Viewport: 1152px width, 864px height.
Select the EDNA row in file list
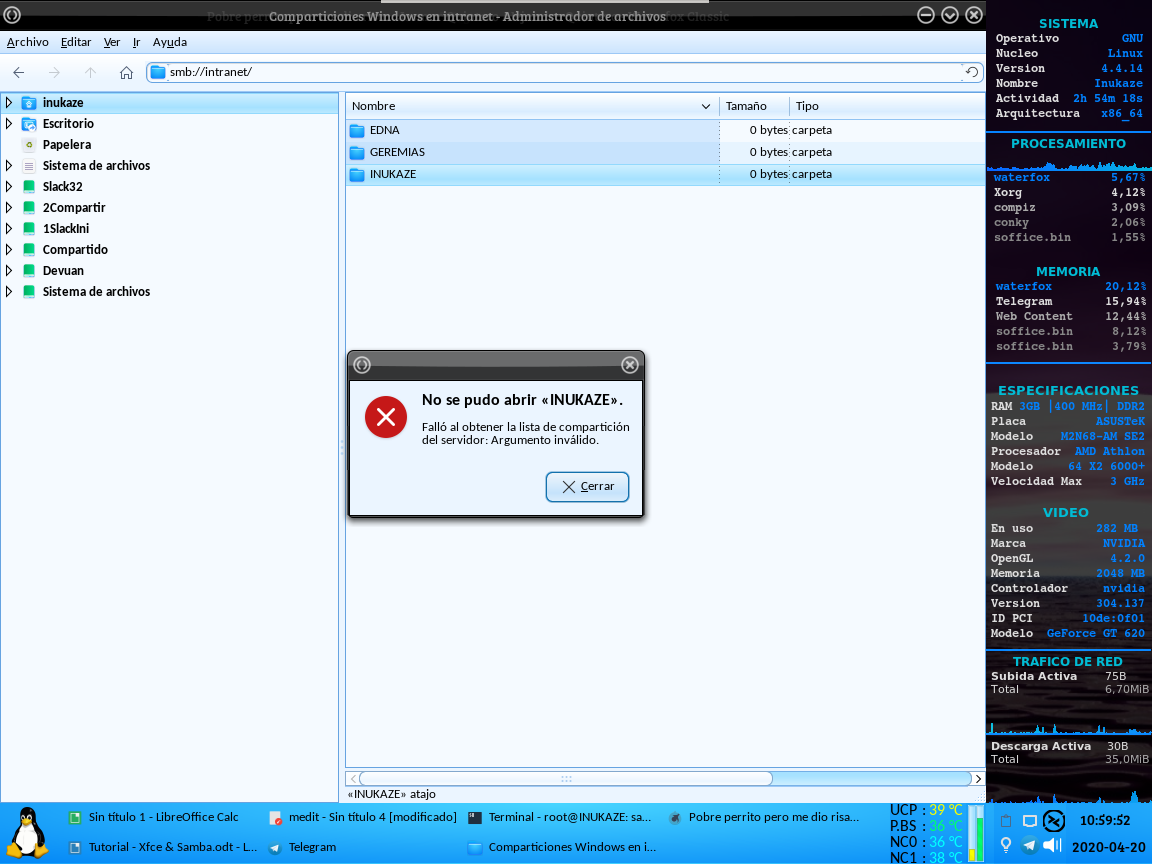[x=665, y=131]
